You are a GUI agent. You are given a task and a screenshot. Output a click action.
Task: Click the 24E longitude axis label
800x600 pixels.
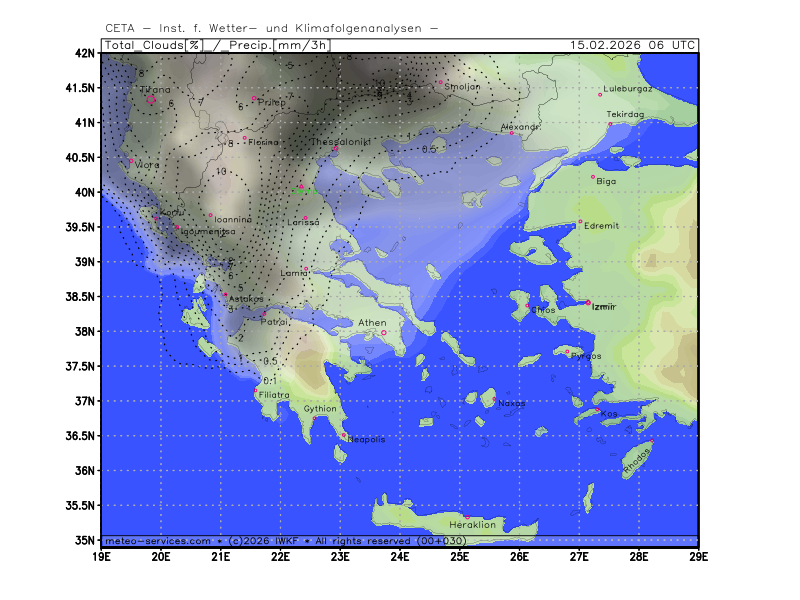pos(400,555)
